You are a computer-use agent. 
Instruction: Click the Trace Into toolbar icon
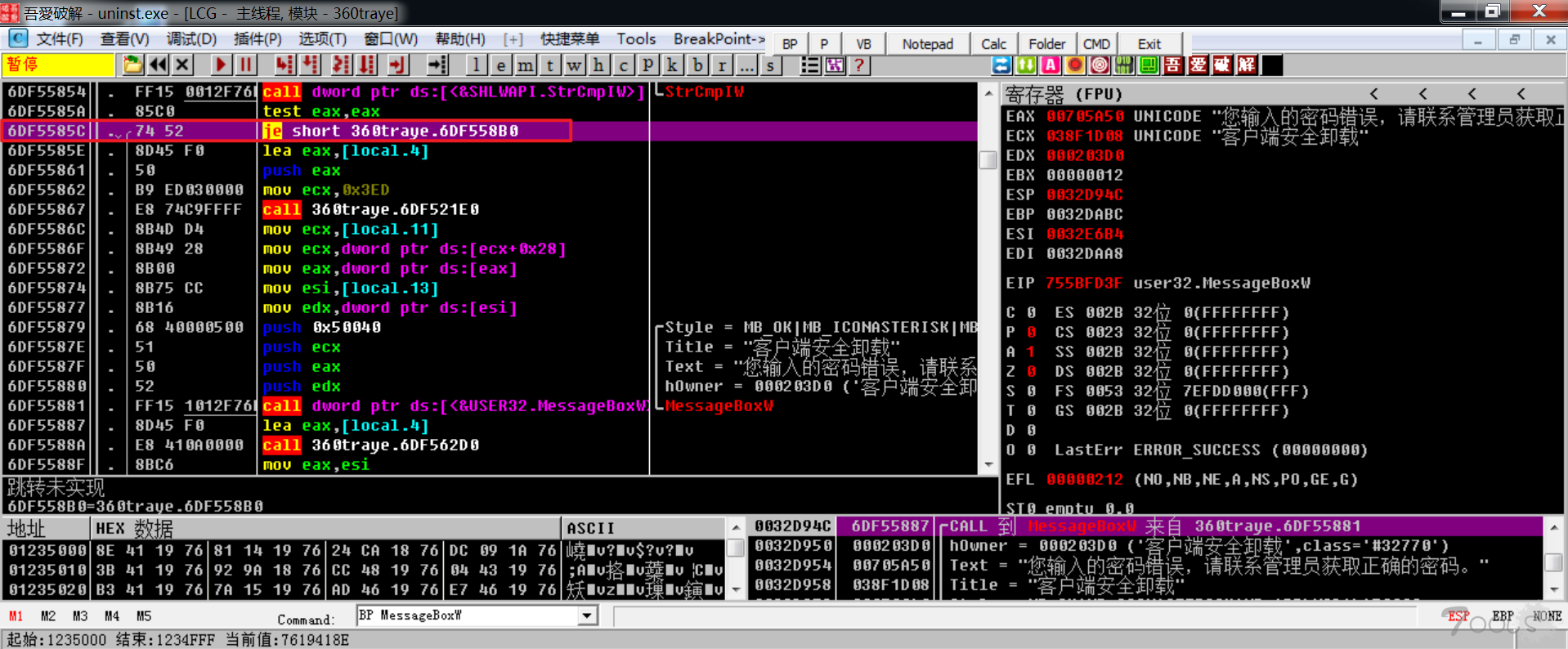coord(341,65)
